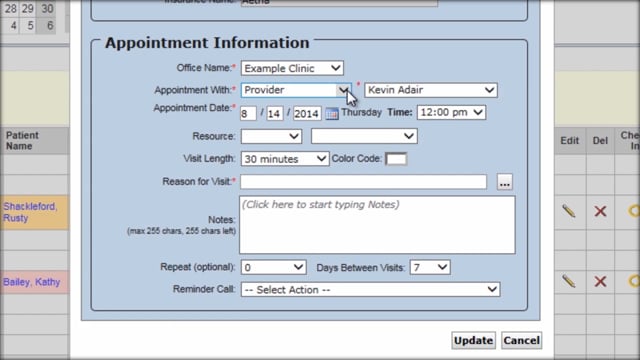The height and width of the screenshot is (360, 640).
Task: Click the Notes text area
Action: pos(377,225)
